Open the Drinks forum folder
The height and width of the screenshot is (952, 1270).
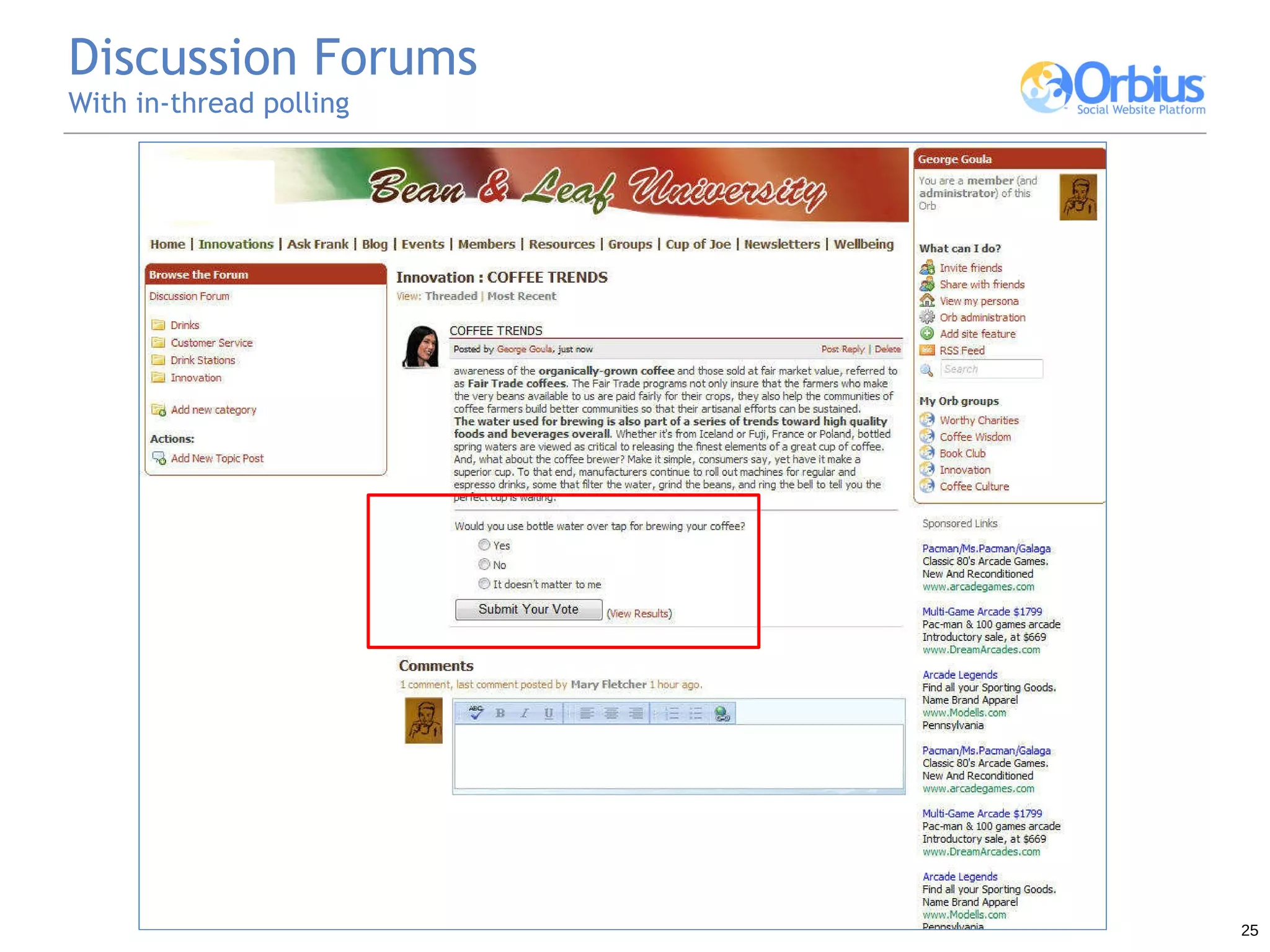(x=185, y=325)
